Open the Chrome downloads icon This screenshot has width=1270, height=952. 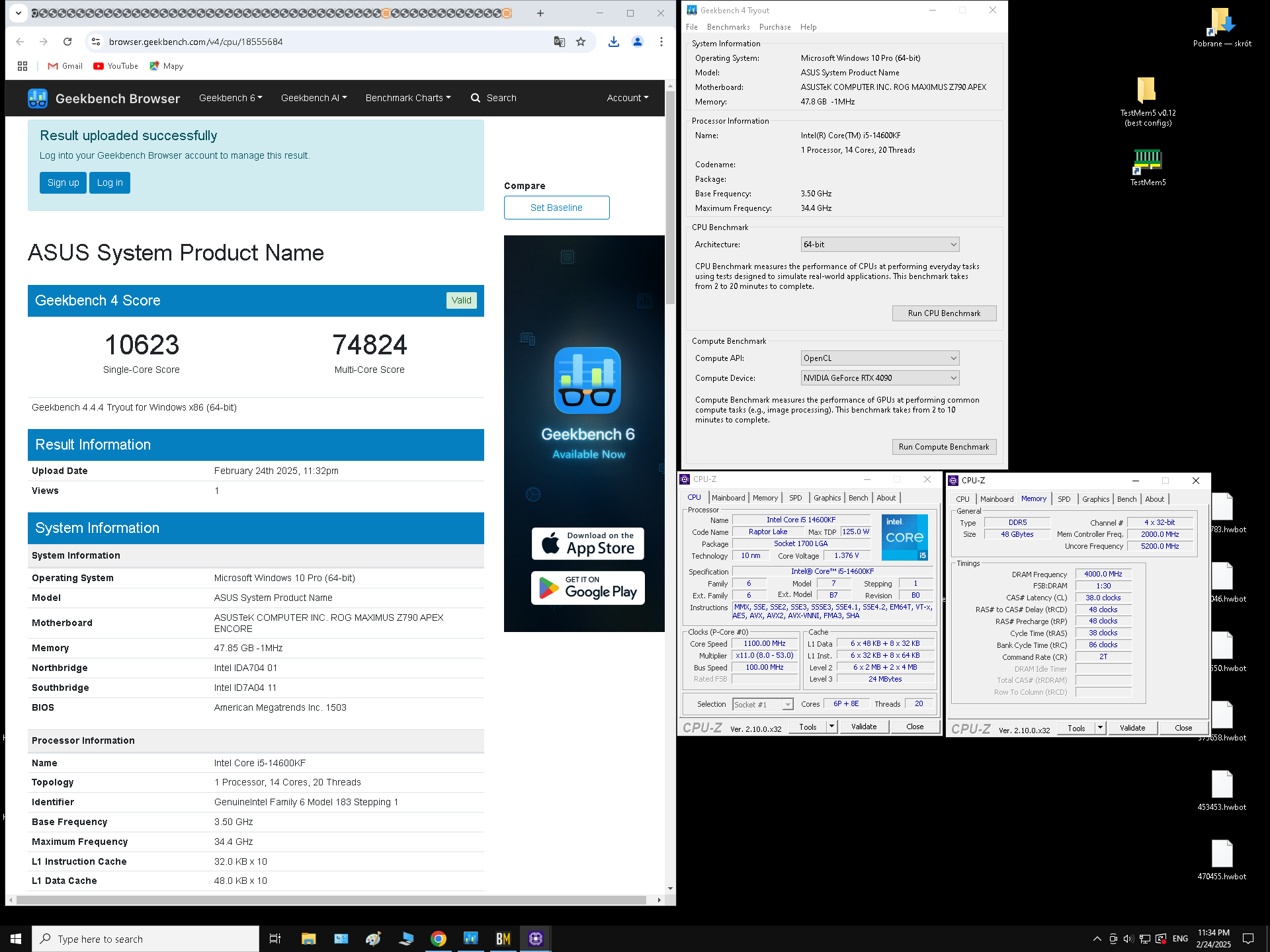(614, 42)
